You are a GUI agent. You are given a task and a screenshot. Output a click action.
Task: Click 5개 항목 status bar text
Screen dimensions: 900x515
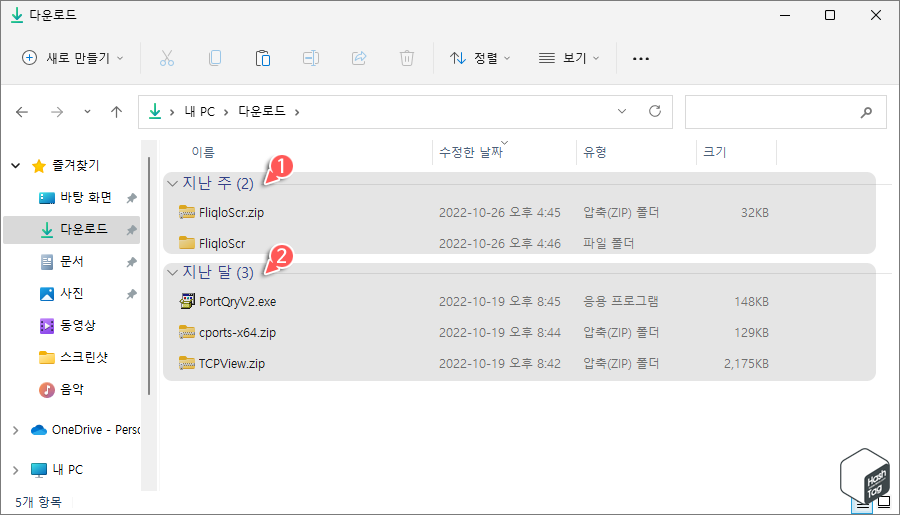[38, 502]
